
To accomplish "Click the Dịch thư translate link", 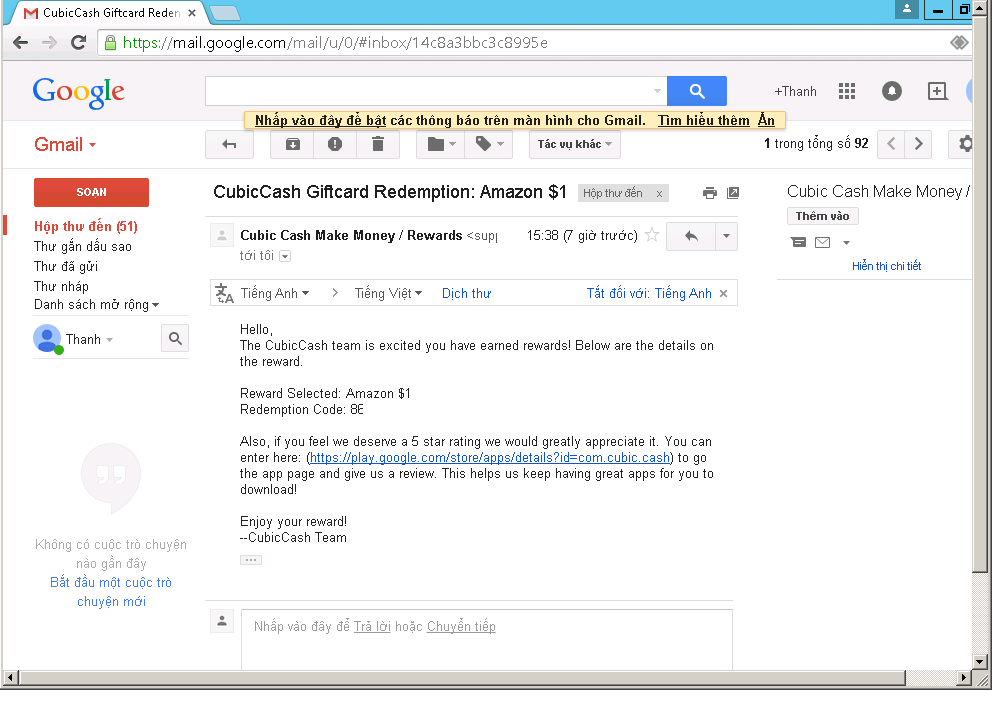I will (466, 293).
